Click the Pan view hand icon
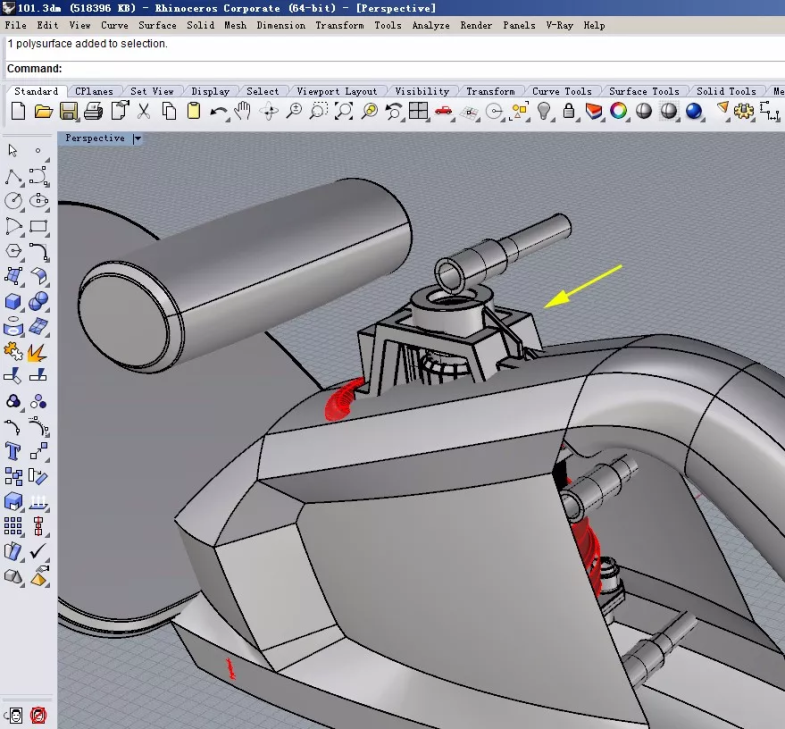 click(x=242, y=111)
